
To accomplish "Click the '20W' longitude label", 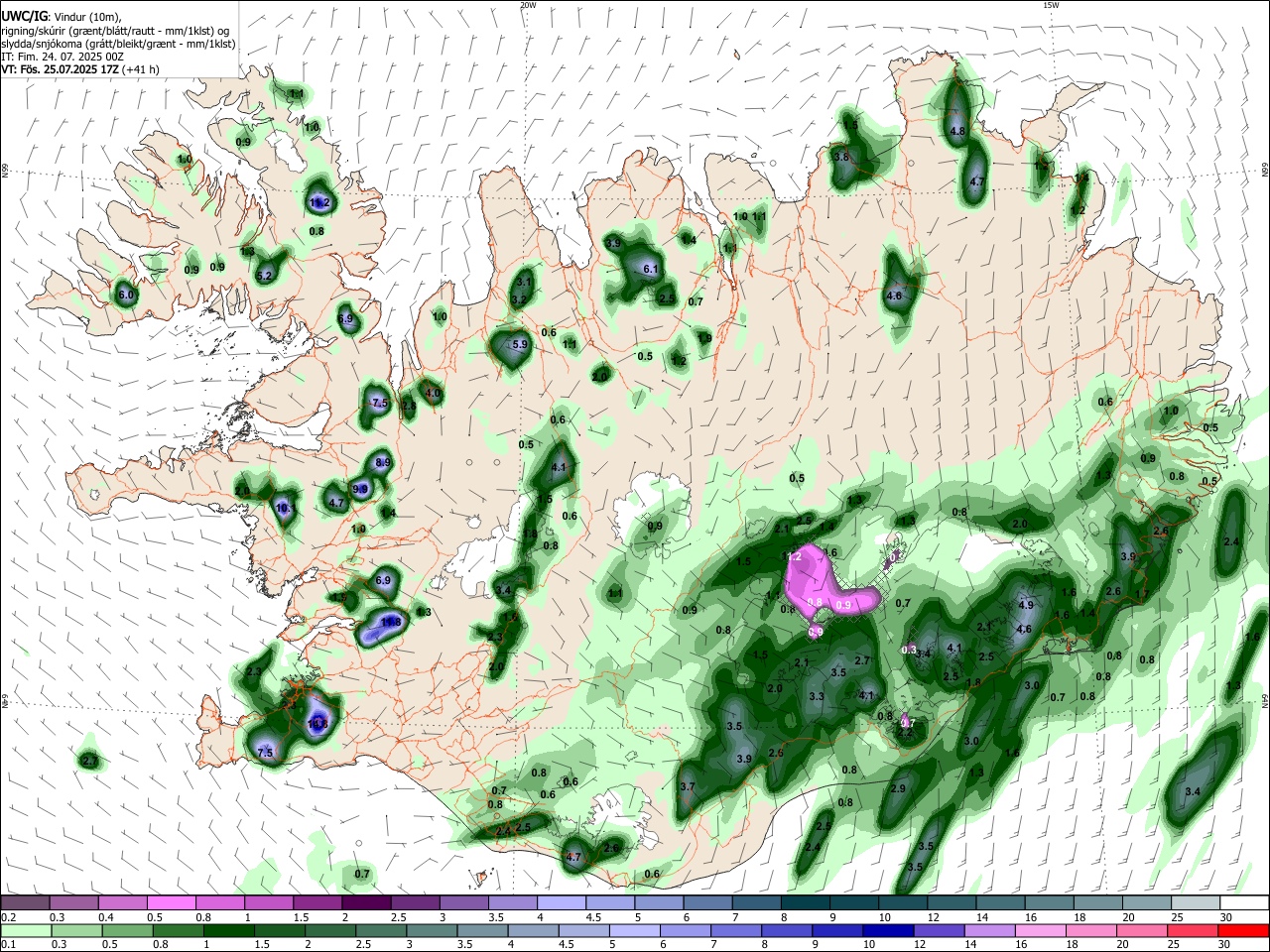I will coord(528,5).
